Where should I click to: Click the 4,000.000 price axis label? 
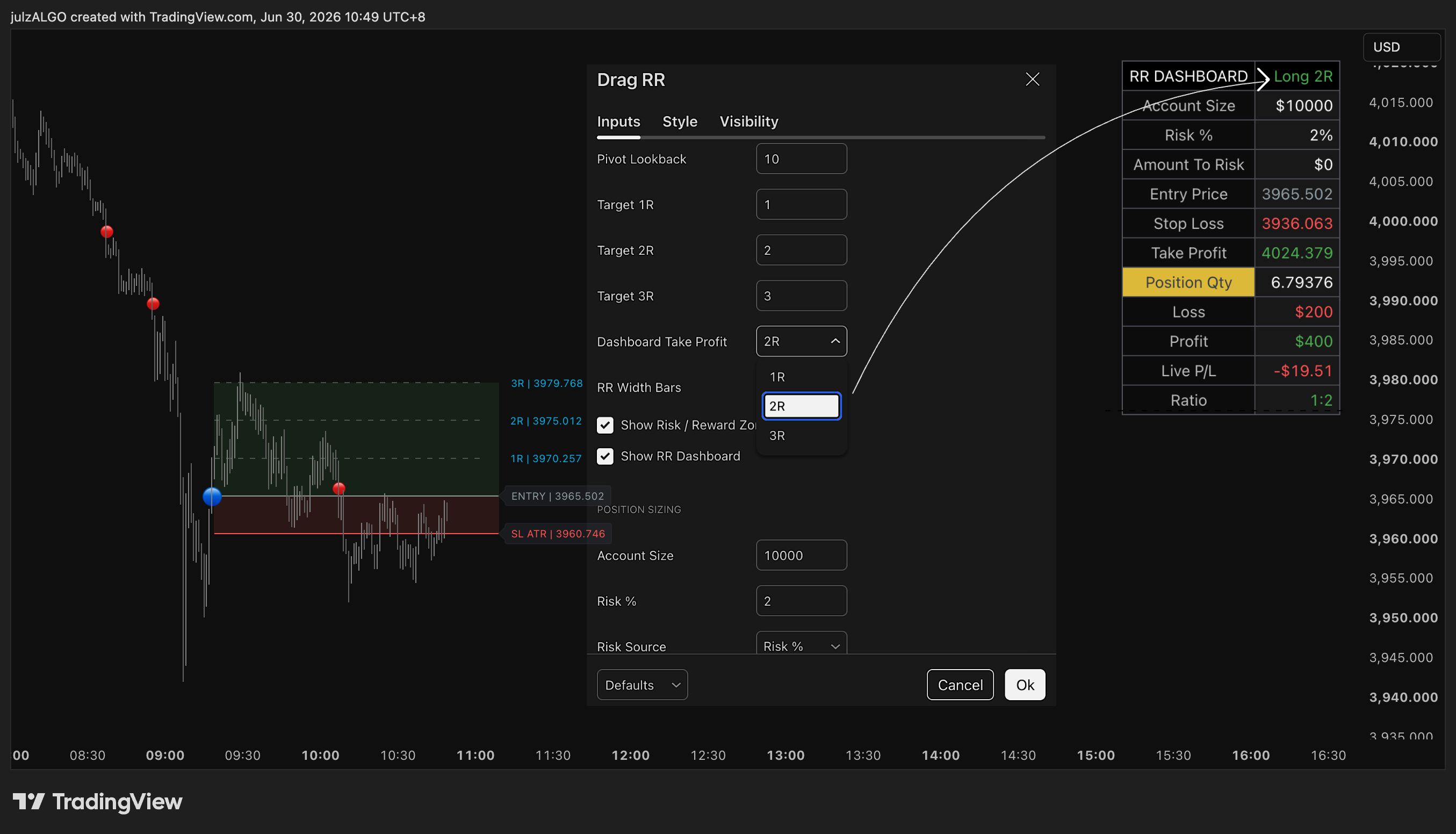coord(1403,221)
